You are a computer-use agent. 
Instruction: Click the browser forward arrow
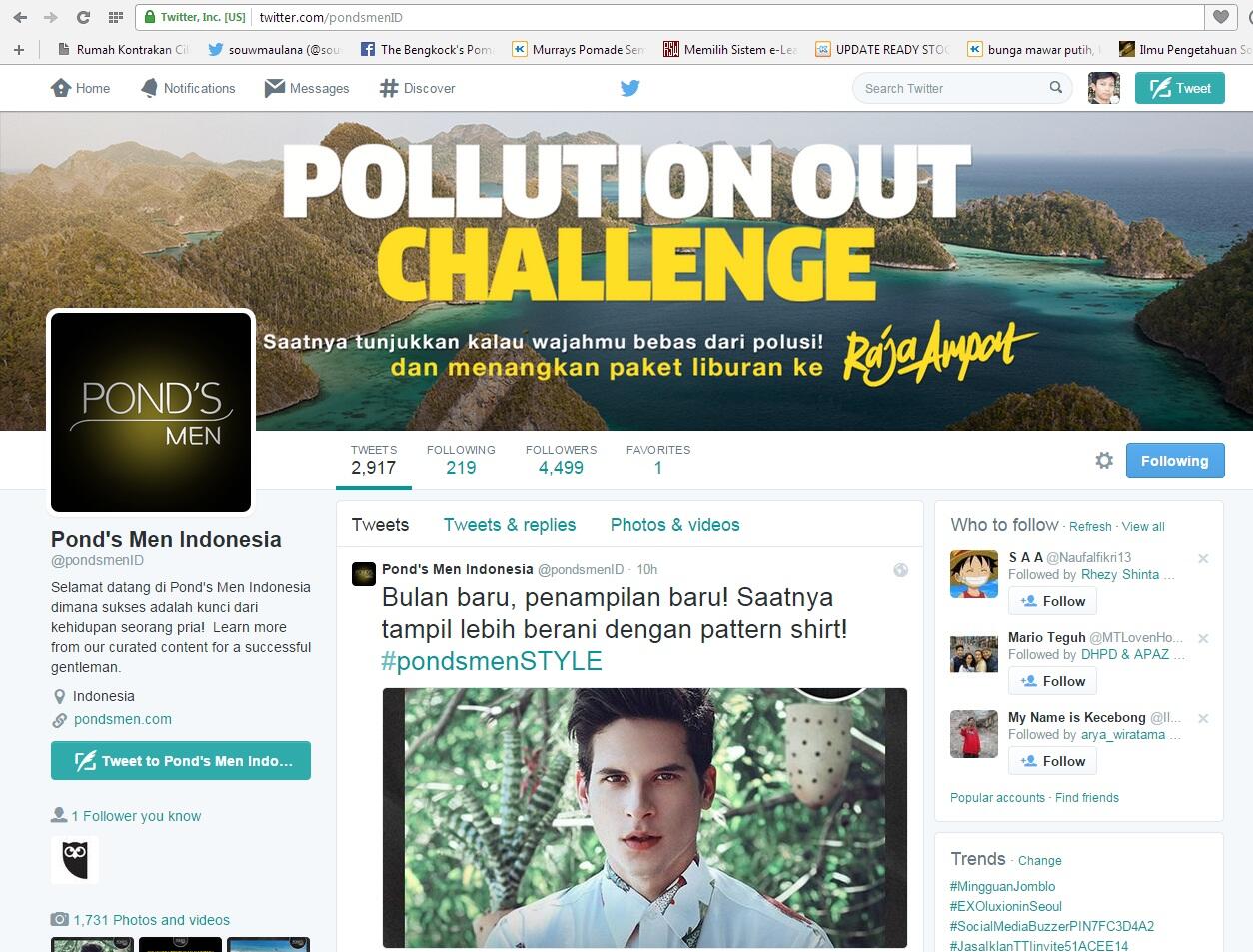pos(51,17)
